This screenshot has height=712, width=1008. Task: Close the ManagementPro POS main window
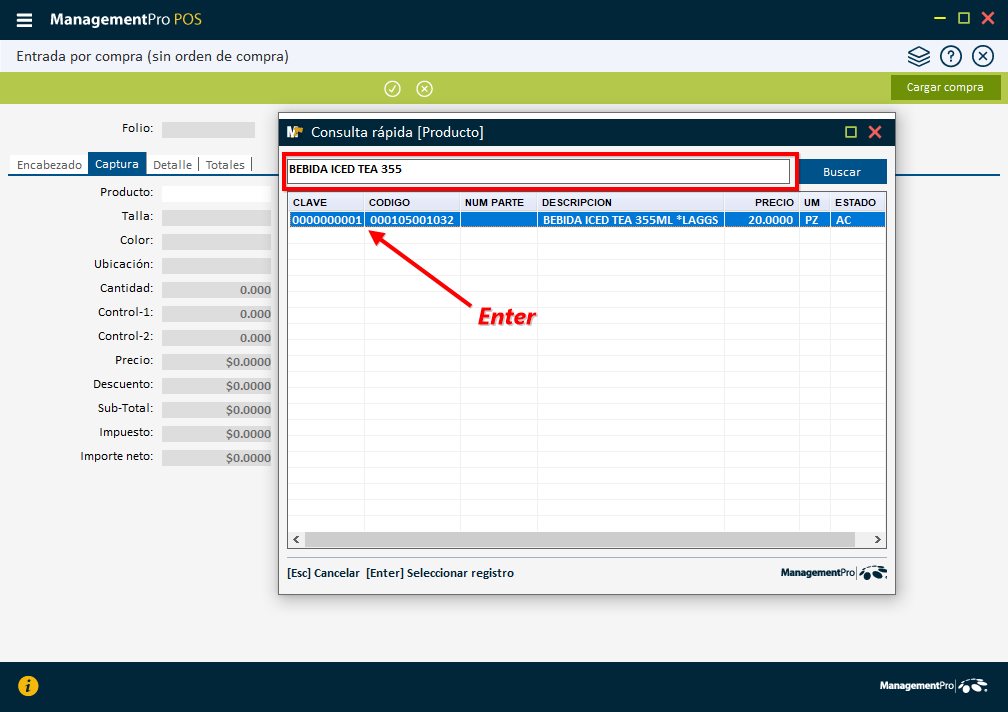click(988, 19)
